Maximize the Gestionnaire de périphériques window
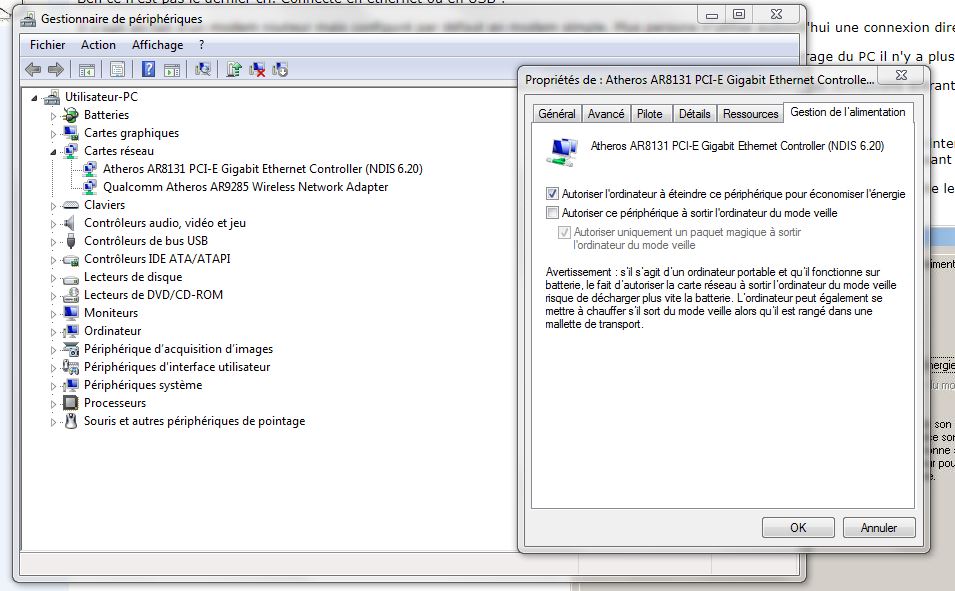 739,14
